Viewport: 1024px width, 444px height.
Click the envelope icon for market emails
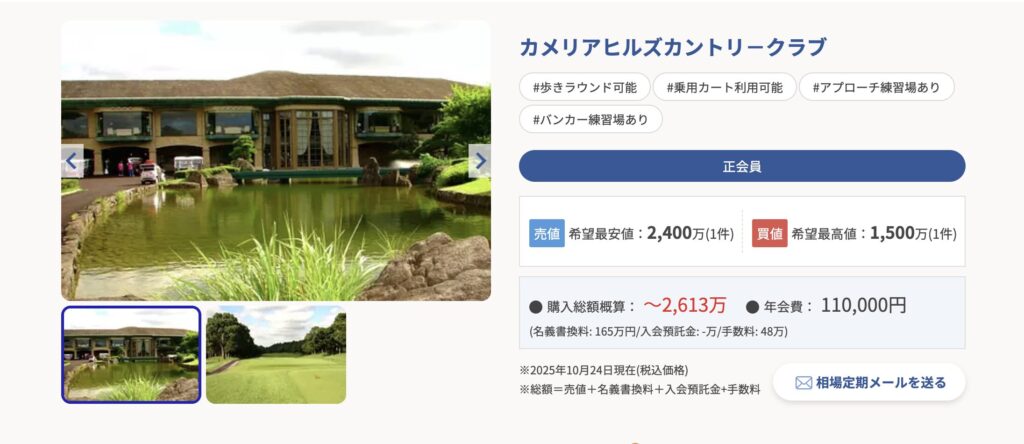click(x=803, y=382)
